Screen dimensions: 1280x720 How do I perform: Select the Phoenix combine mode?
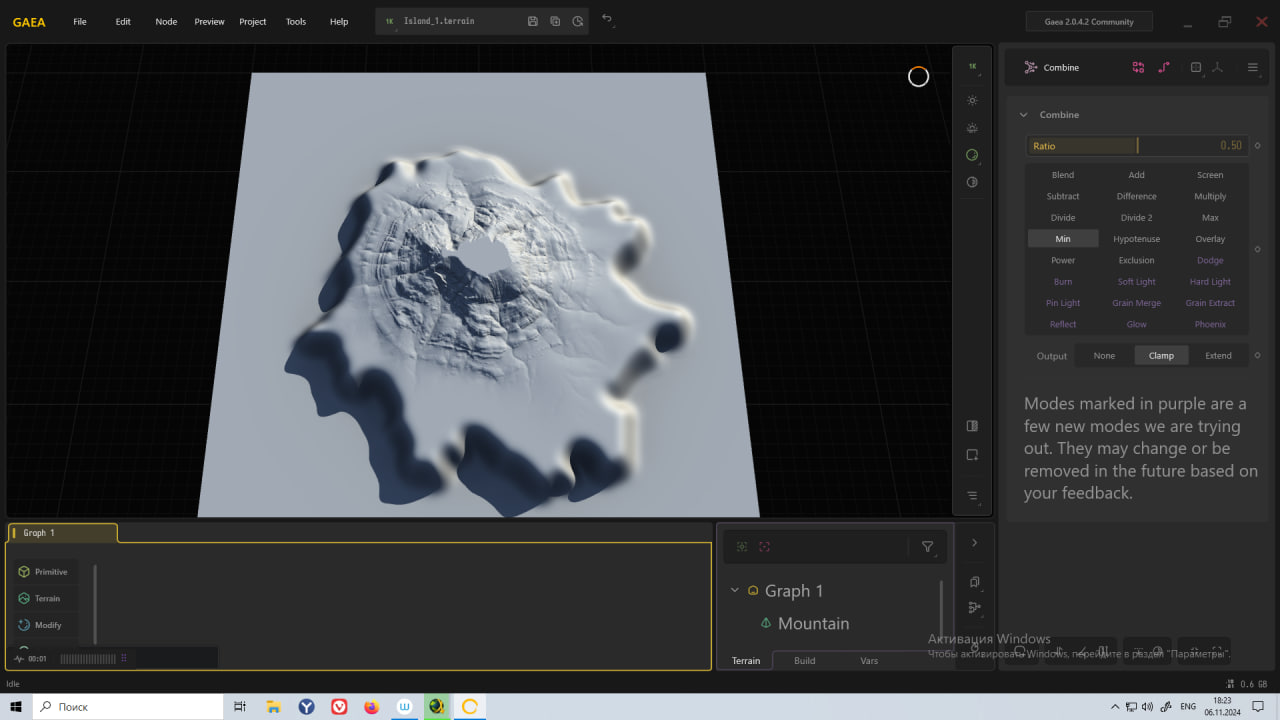(1210, 324)
